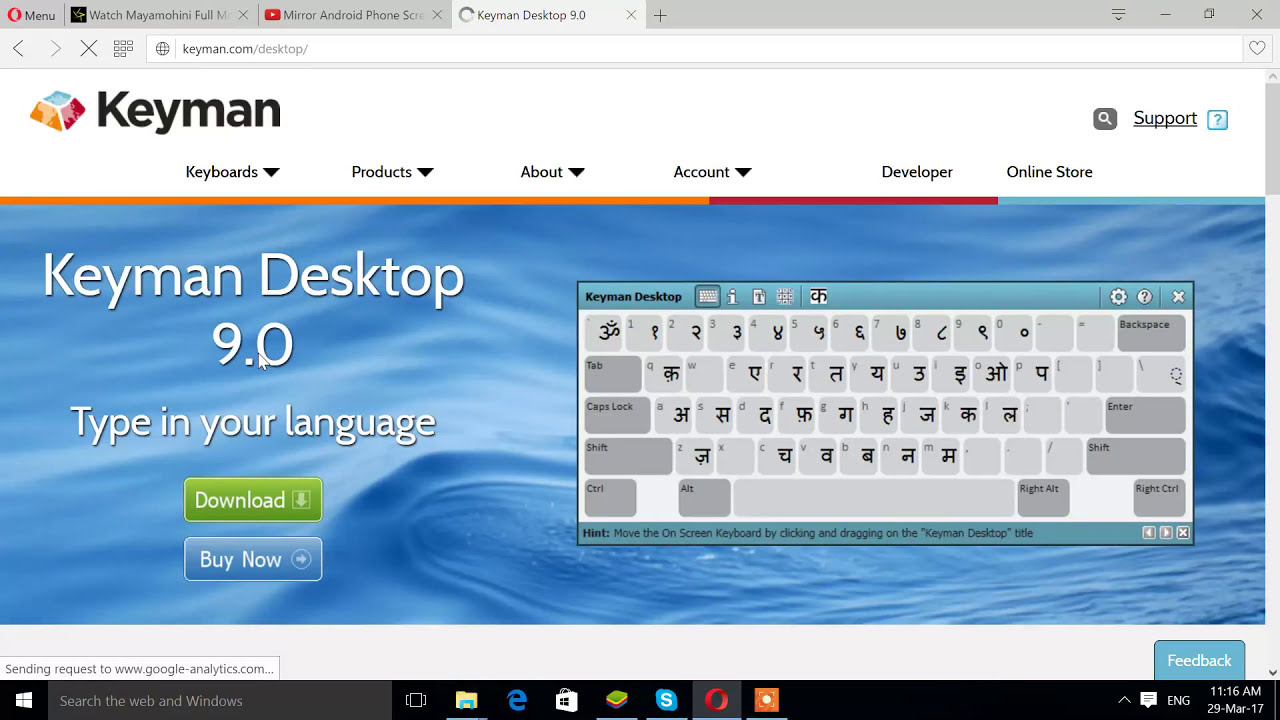Switch to Watch Mayamohini tab
Image resolution: width=1280 pixels, height=720 pixels.
click(x=158, y=15)
